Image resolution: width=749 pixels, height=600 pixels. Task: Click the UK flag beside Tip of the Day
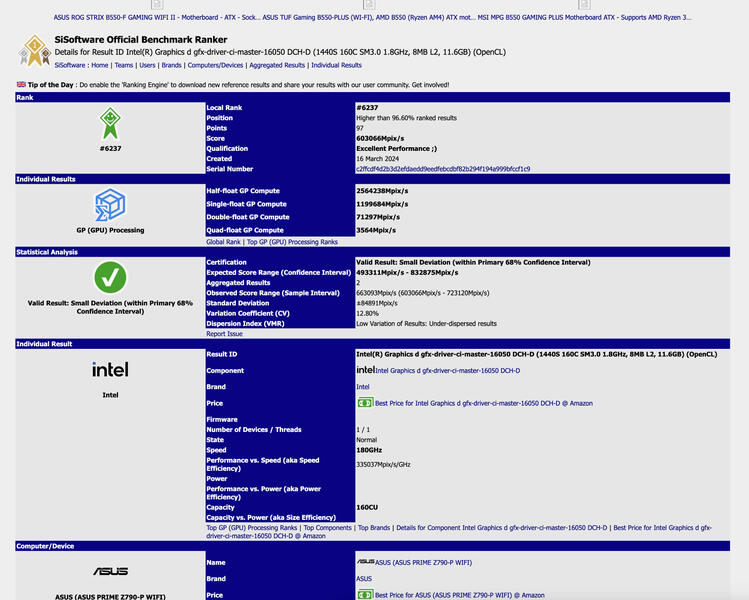[21, 84]
